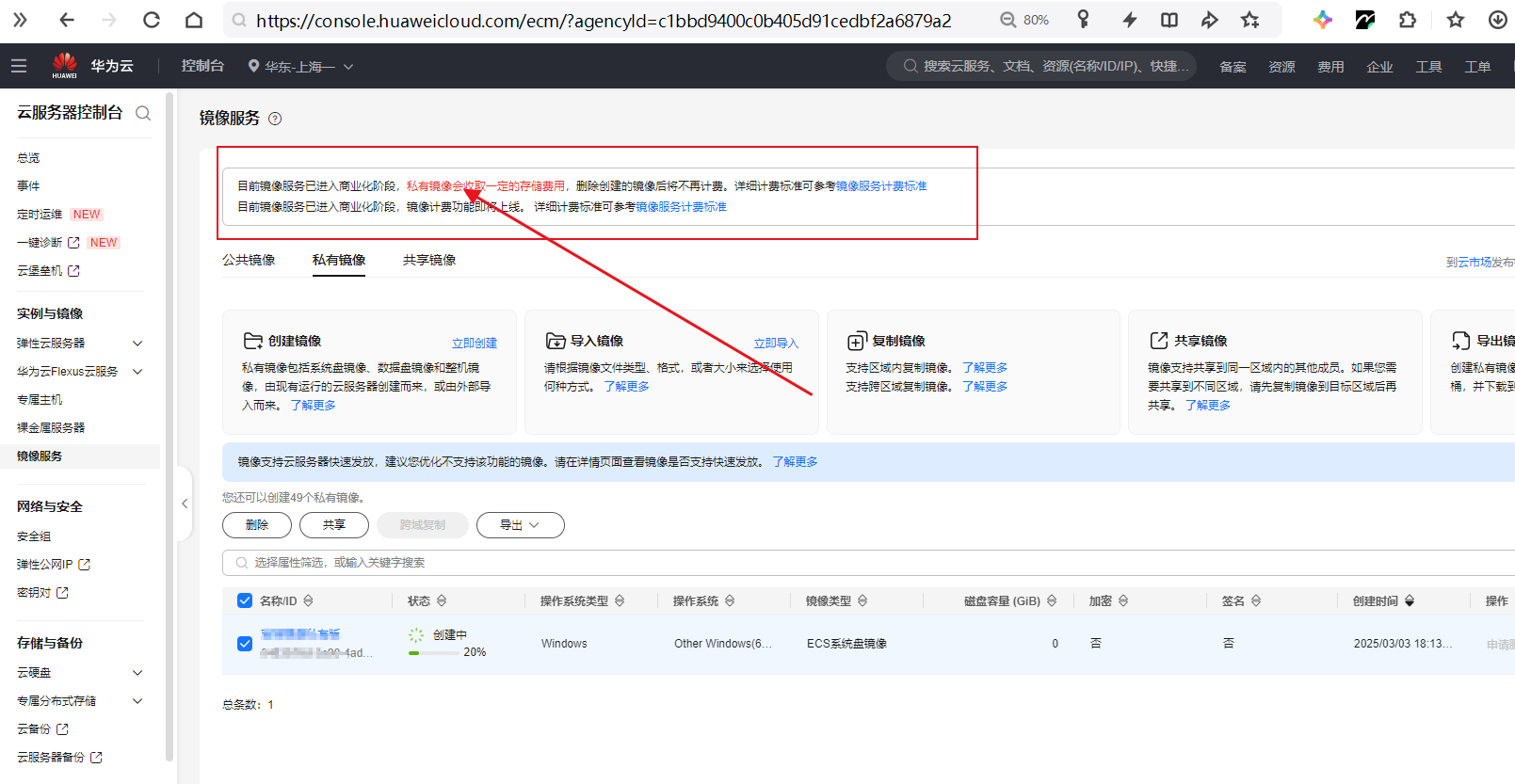
Task: Go to 控制台 in the header
Action: (202, 66)
